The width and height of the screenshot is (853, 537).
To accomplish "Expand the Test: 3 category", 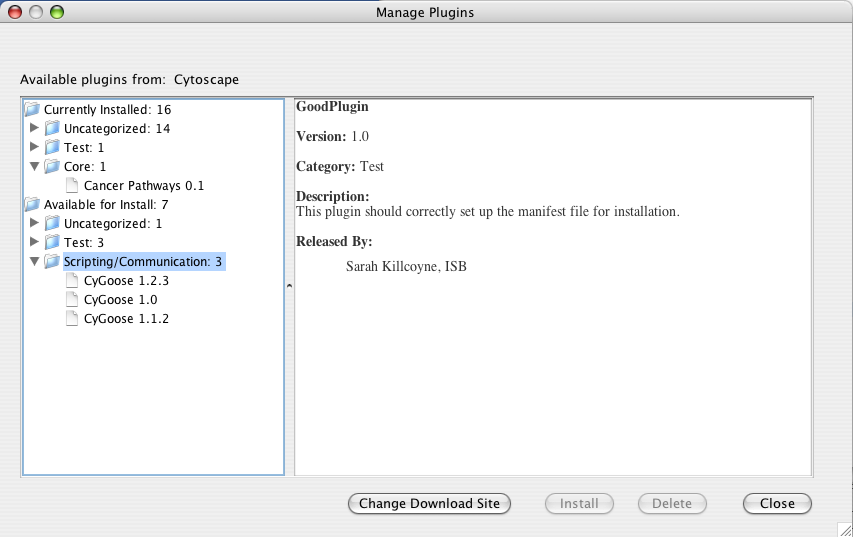I will point(35,243).
